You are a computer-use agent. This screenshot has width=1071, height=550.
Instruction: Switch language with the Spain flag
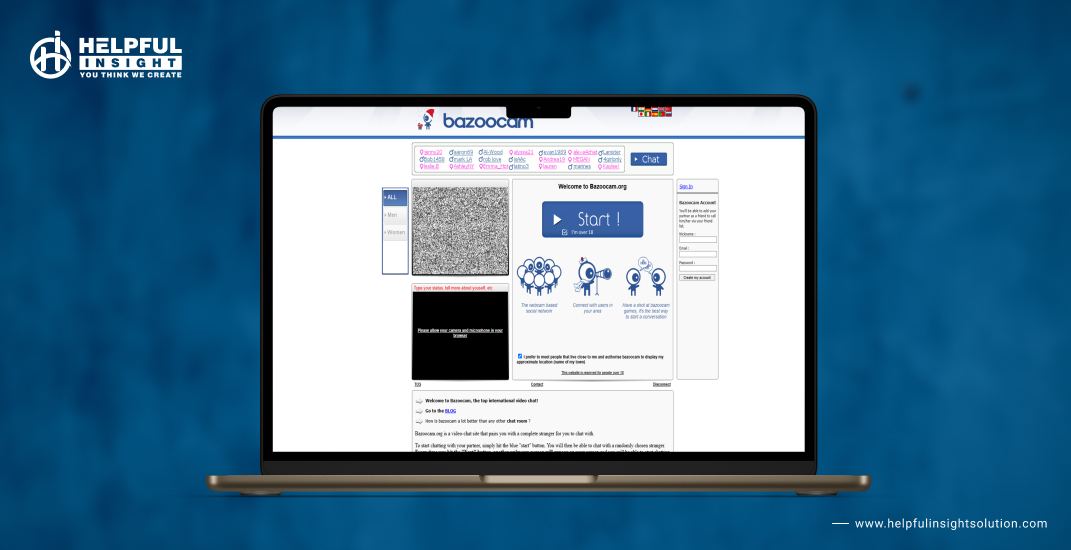pos(655,114)
